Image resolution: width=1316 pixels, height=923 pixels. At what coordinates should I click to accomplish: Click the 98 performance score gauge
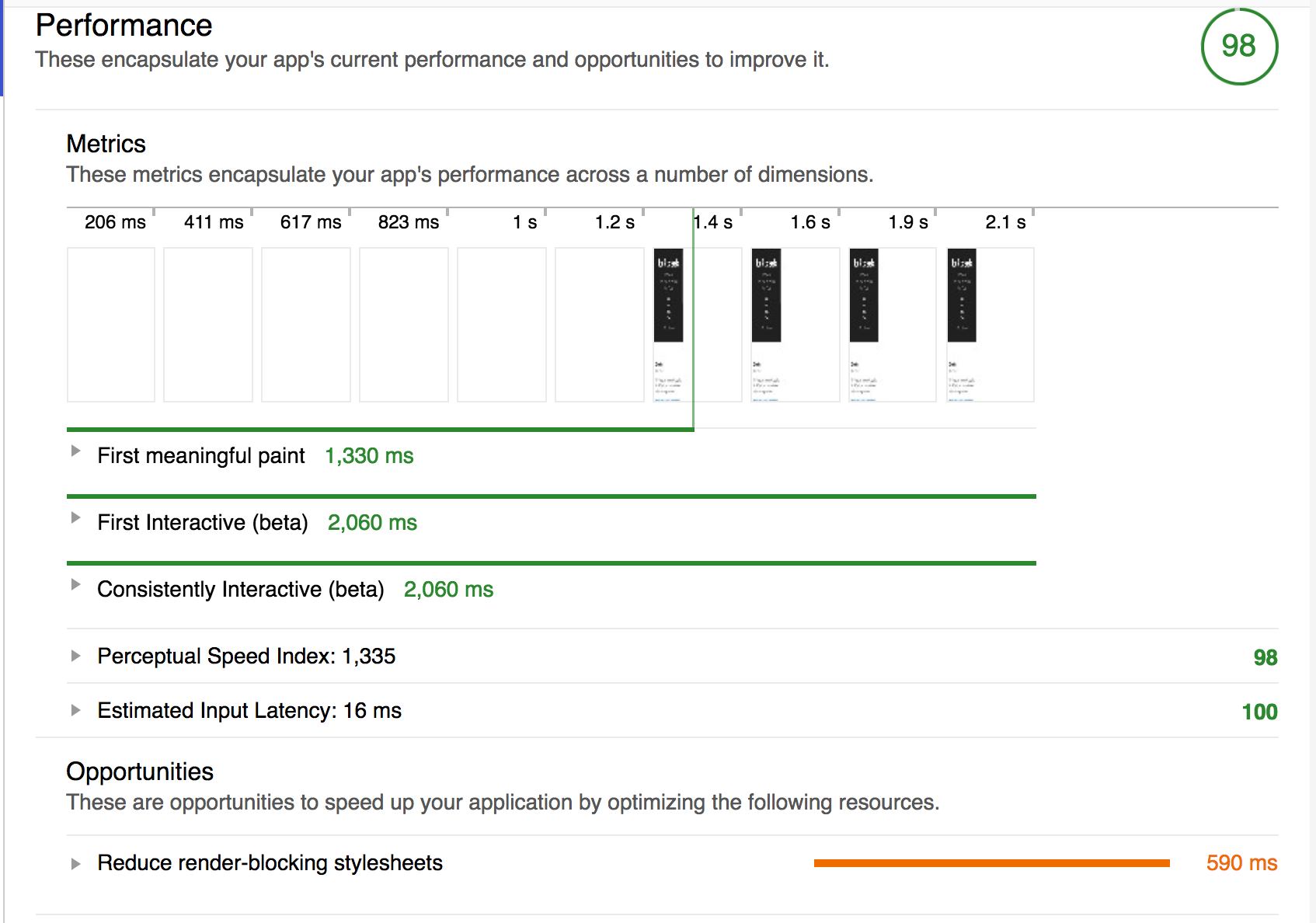click(x=1239, y=47)
